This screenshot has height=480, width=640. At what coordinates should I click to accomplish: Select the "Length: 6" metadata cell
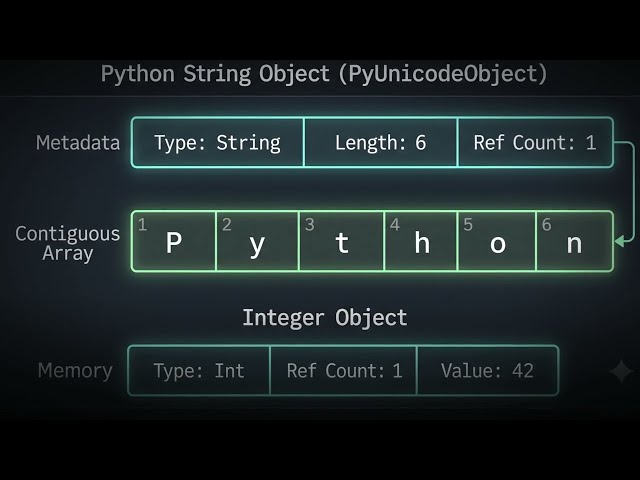pos(381,142)
